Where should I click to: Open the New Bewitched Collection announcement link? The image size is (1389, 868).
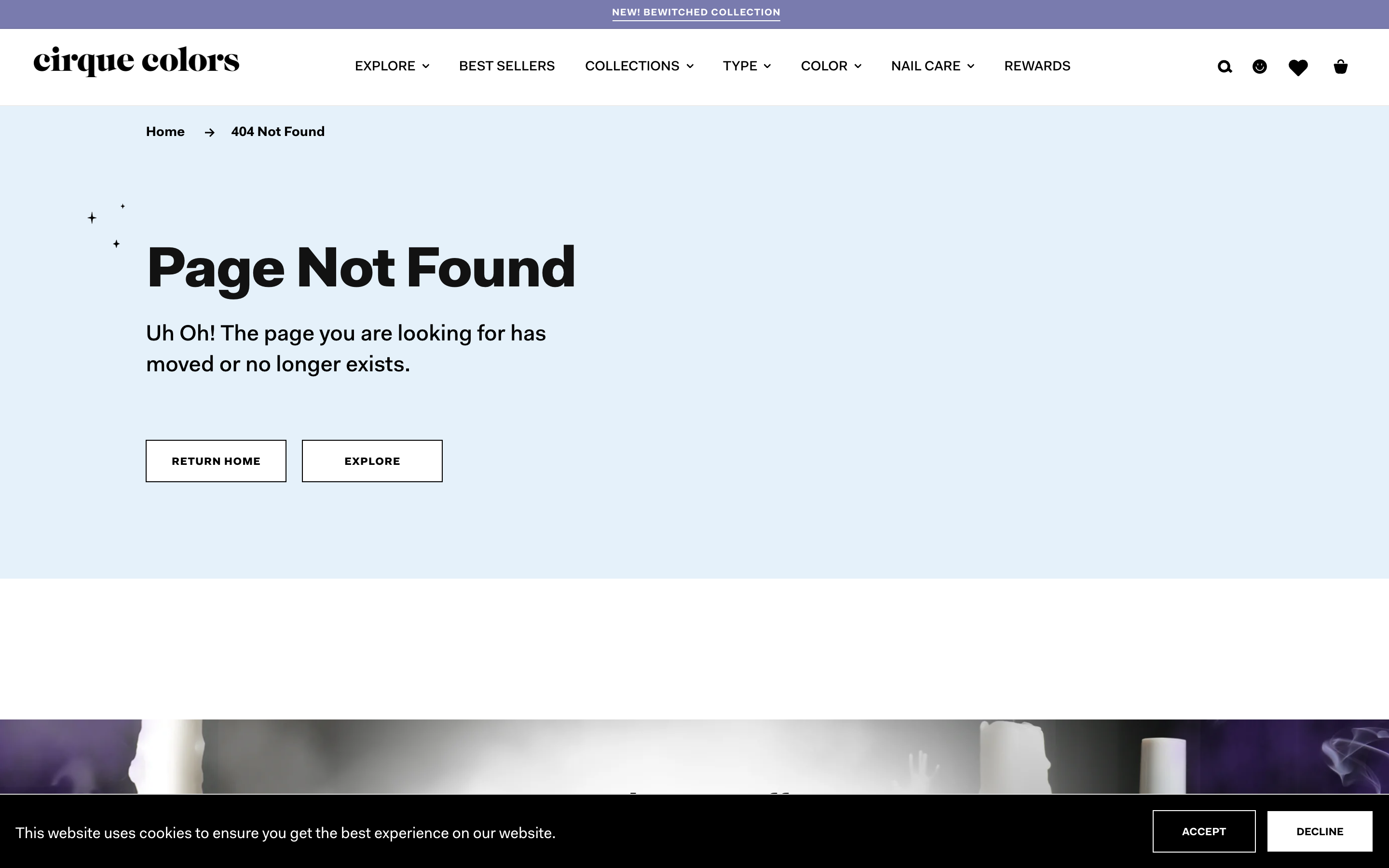click(695, 13)
